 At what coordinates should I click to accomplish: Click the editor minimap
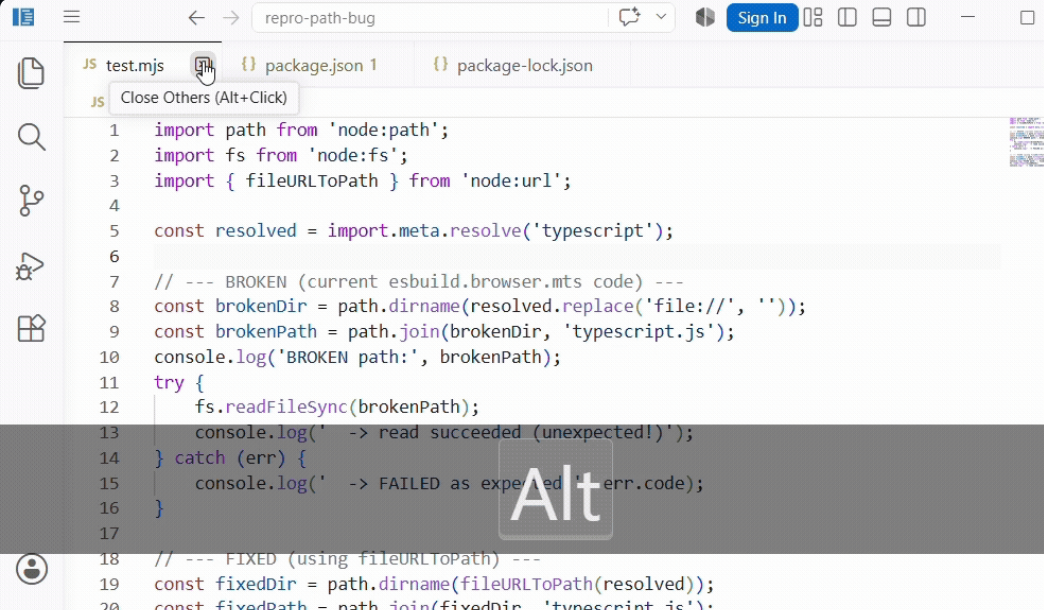click(x=1026, y=142)
